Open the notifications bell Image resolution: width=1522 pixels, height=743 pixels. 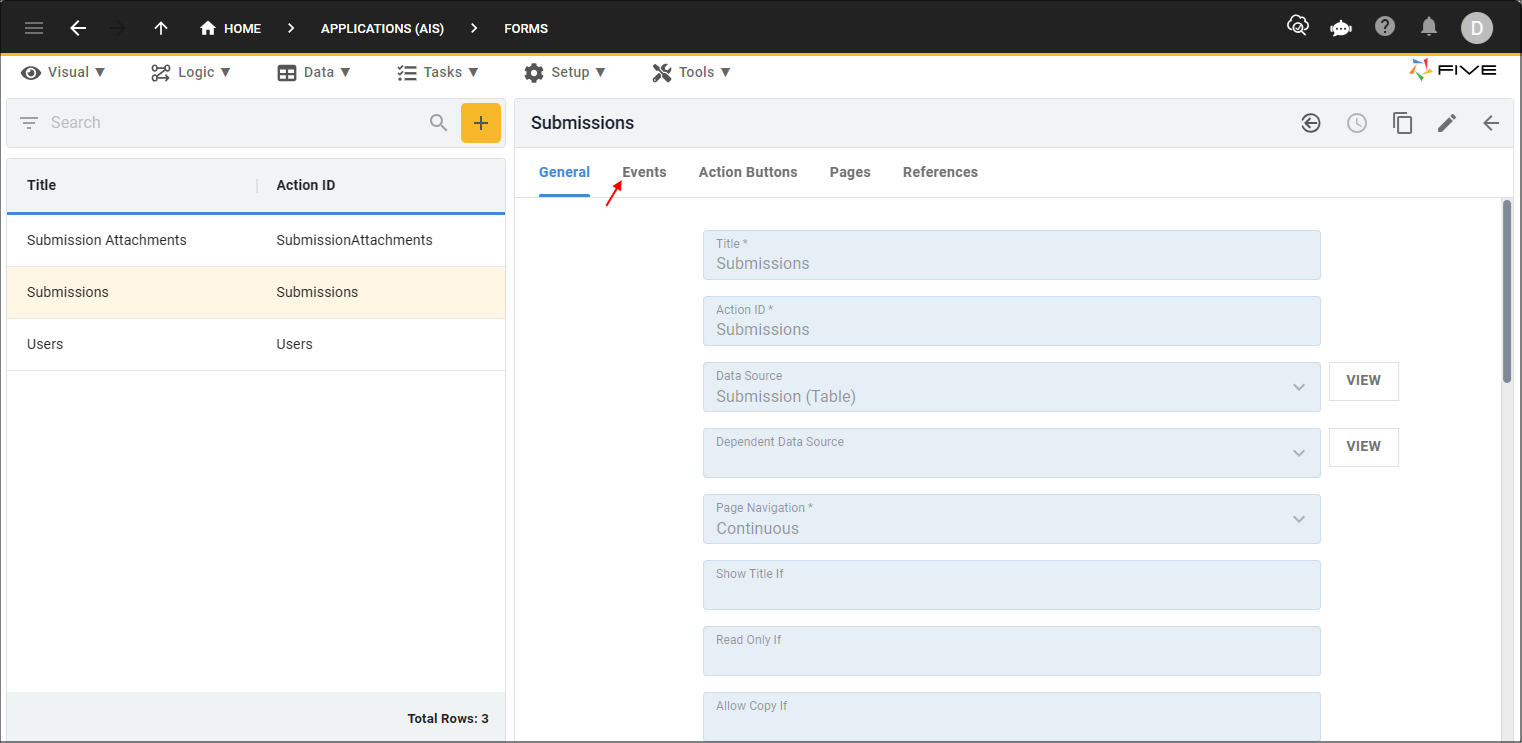1429,27
